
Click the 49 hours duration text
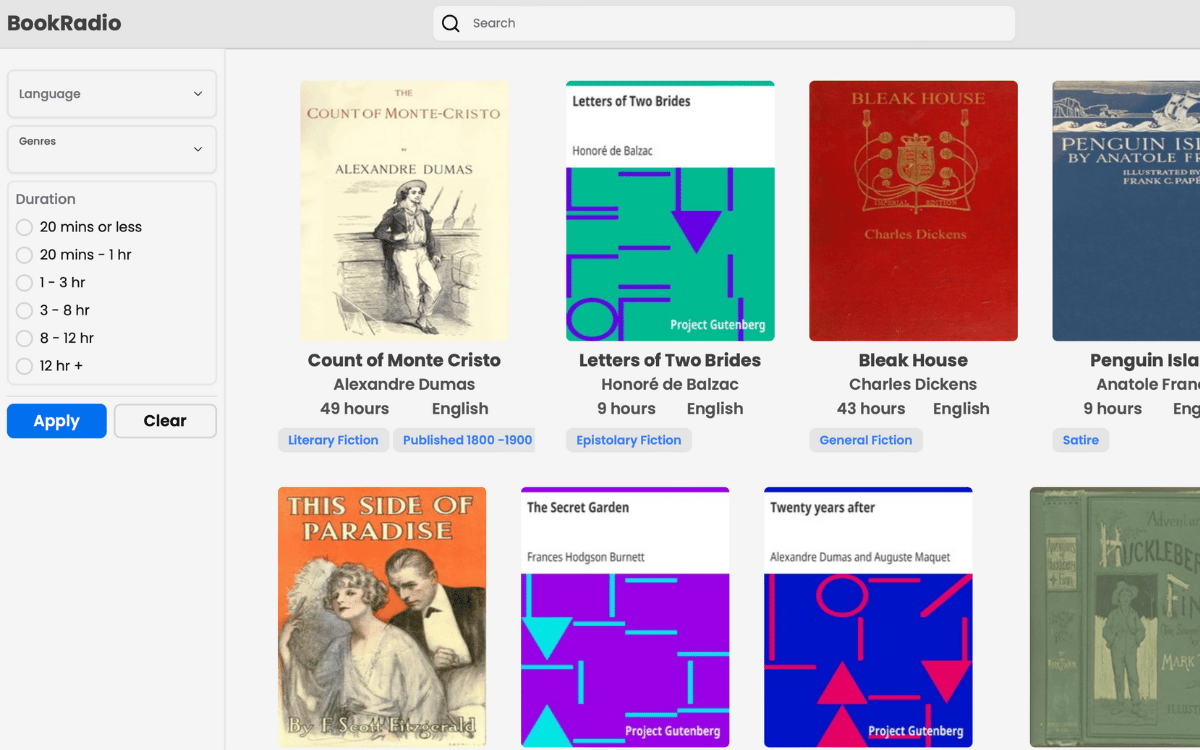tap(354, 409)
